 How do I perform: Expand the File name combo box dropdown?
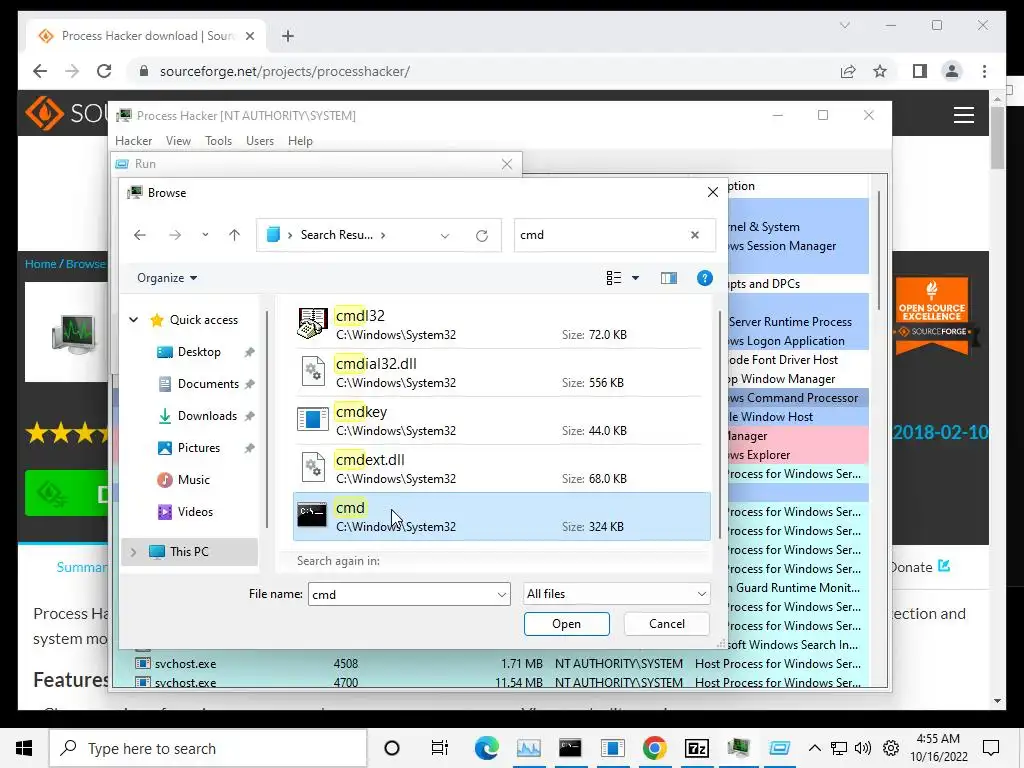coord(502,595)
